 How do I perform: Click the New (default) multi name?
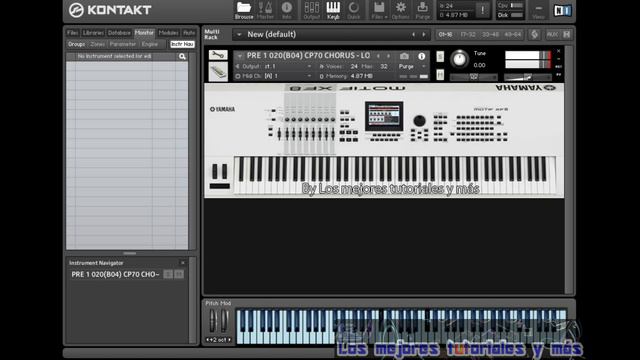click(x=271, y=34)
